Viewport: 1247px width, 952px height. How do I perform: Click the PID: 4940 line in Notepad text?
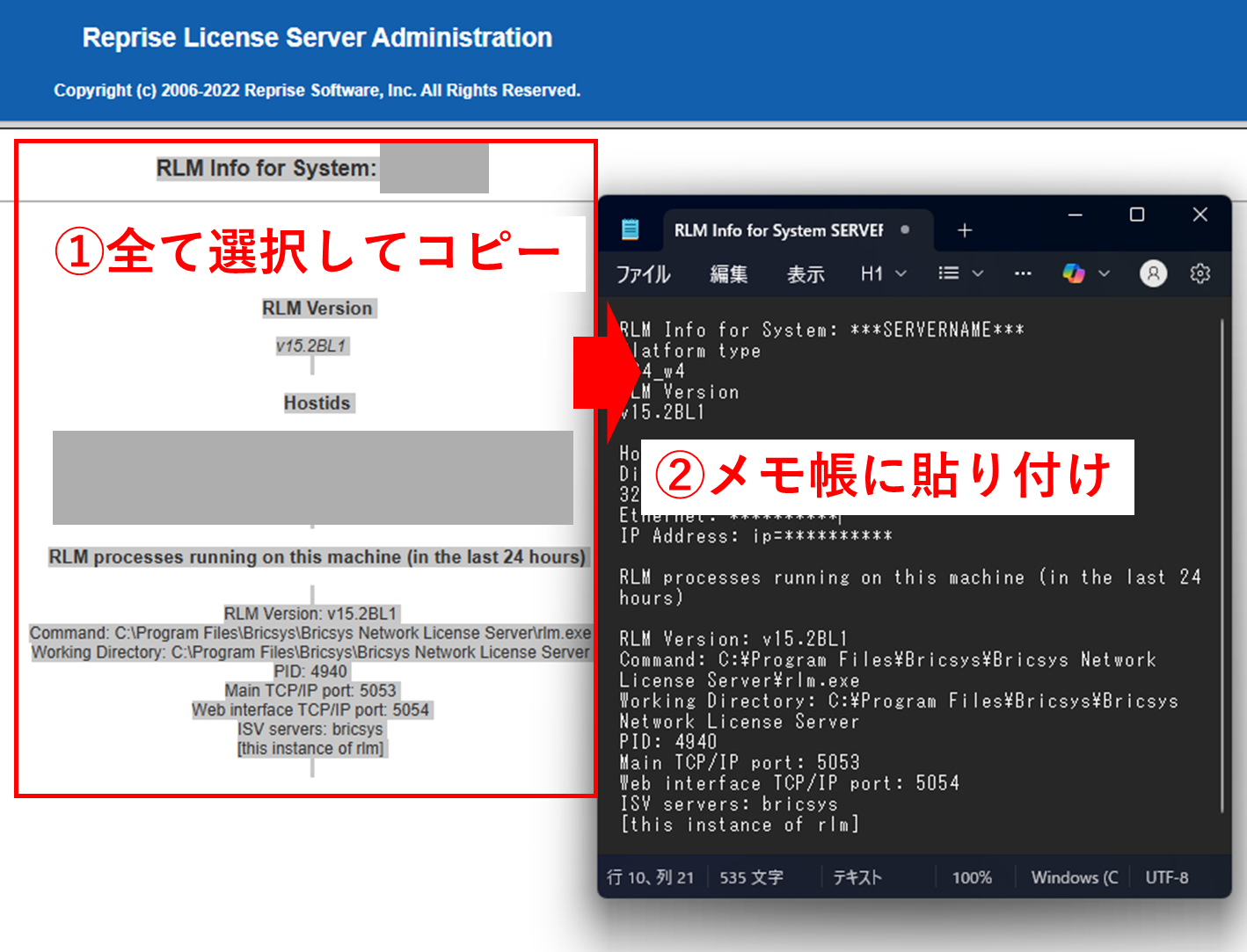[x=668, y=742]
